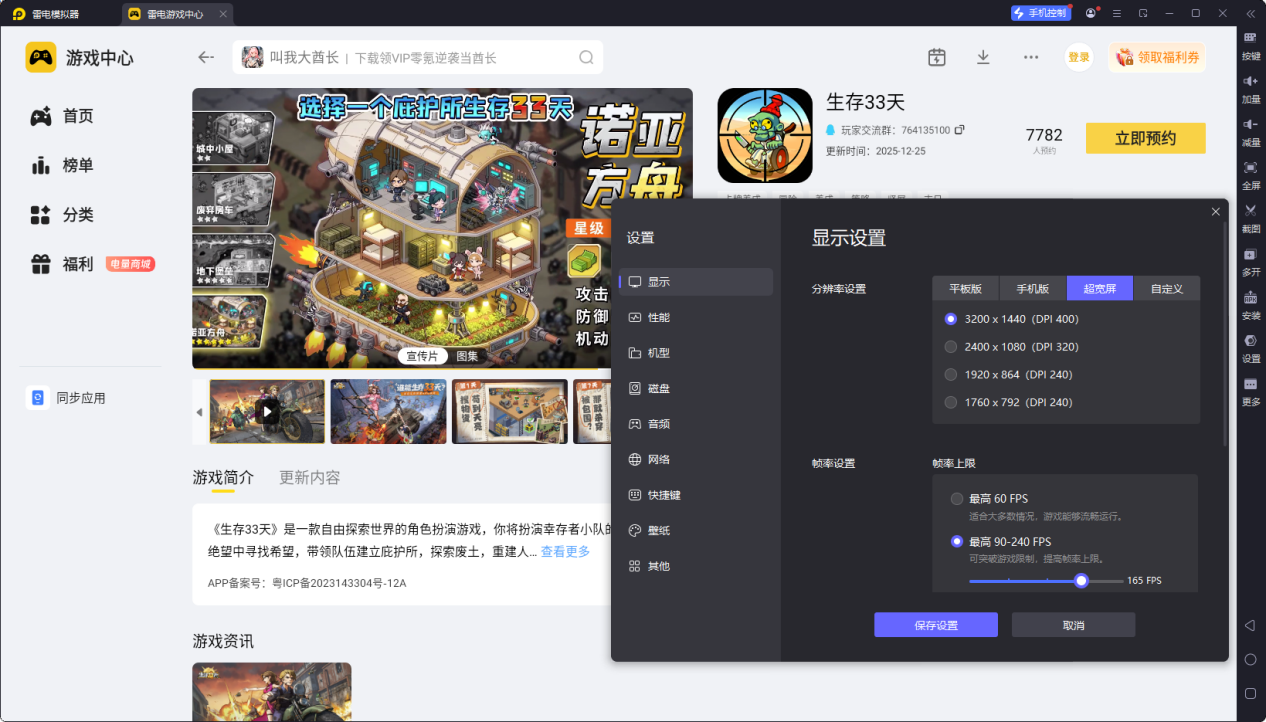Screen dimensions: 1266x722
Task: Switch to the 手机版 resolution tab
Action: tap(1033, 288)
